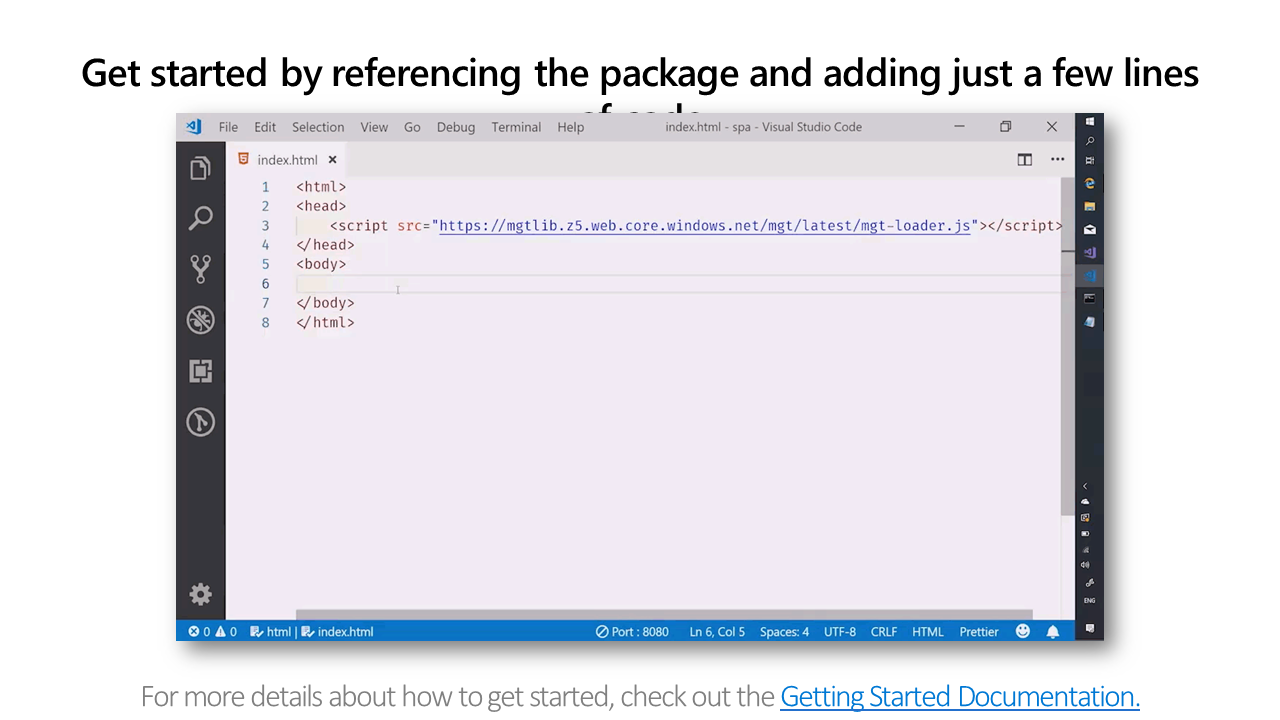Click the index.html status bar item

click(x=338, y=631)
